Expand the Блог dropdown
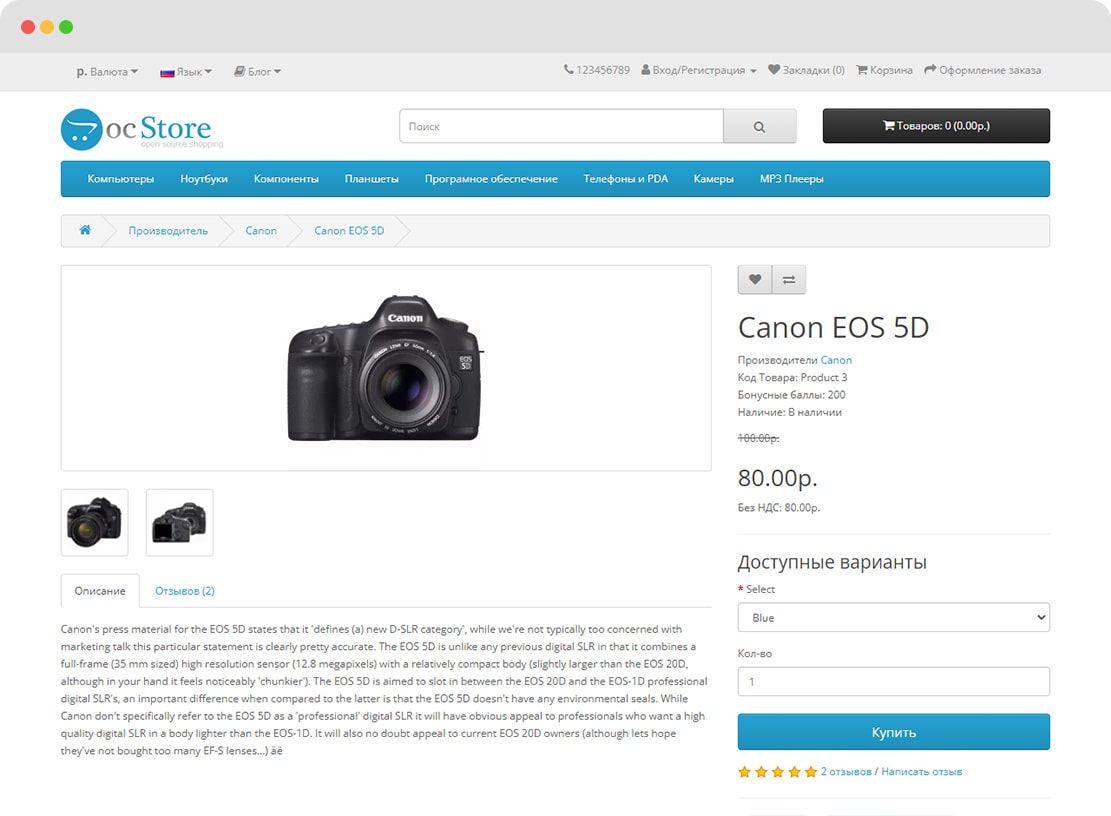This screenshot has height=816, width=1111. point(258,72)
